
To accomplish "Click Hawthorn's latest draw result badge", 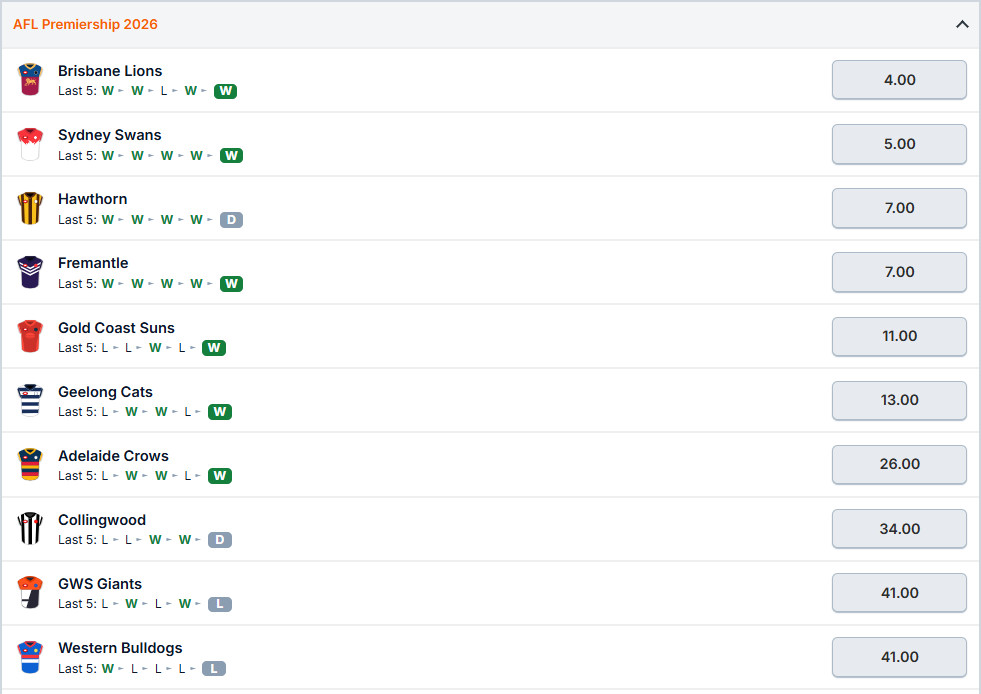I will [x=231, y=220].
